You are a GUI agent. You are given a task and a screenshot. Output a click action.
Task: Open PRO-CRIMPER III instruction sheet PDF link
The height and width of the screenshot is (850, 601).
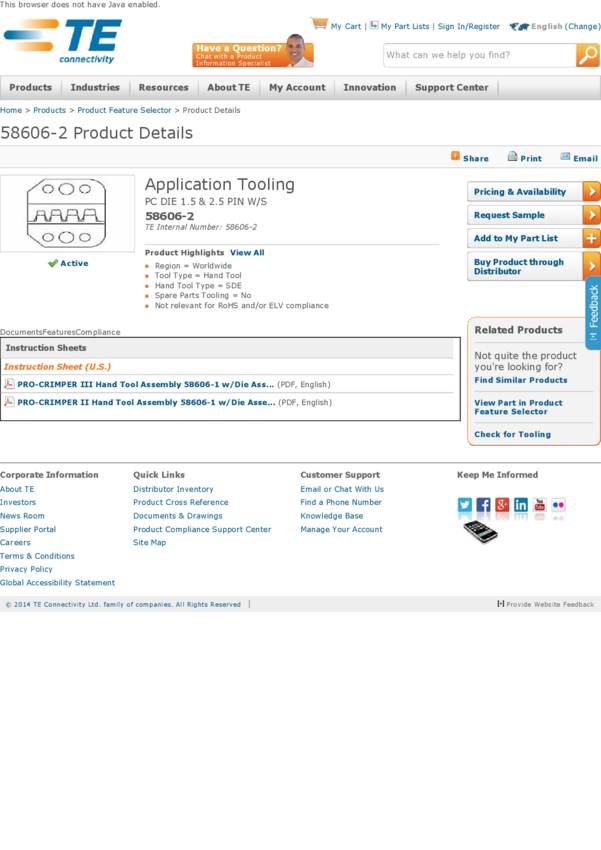point(145,385)
